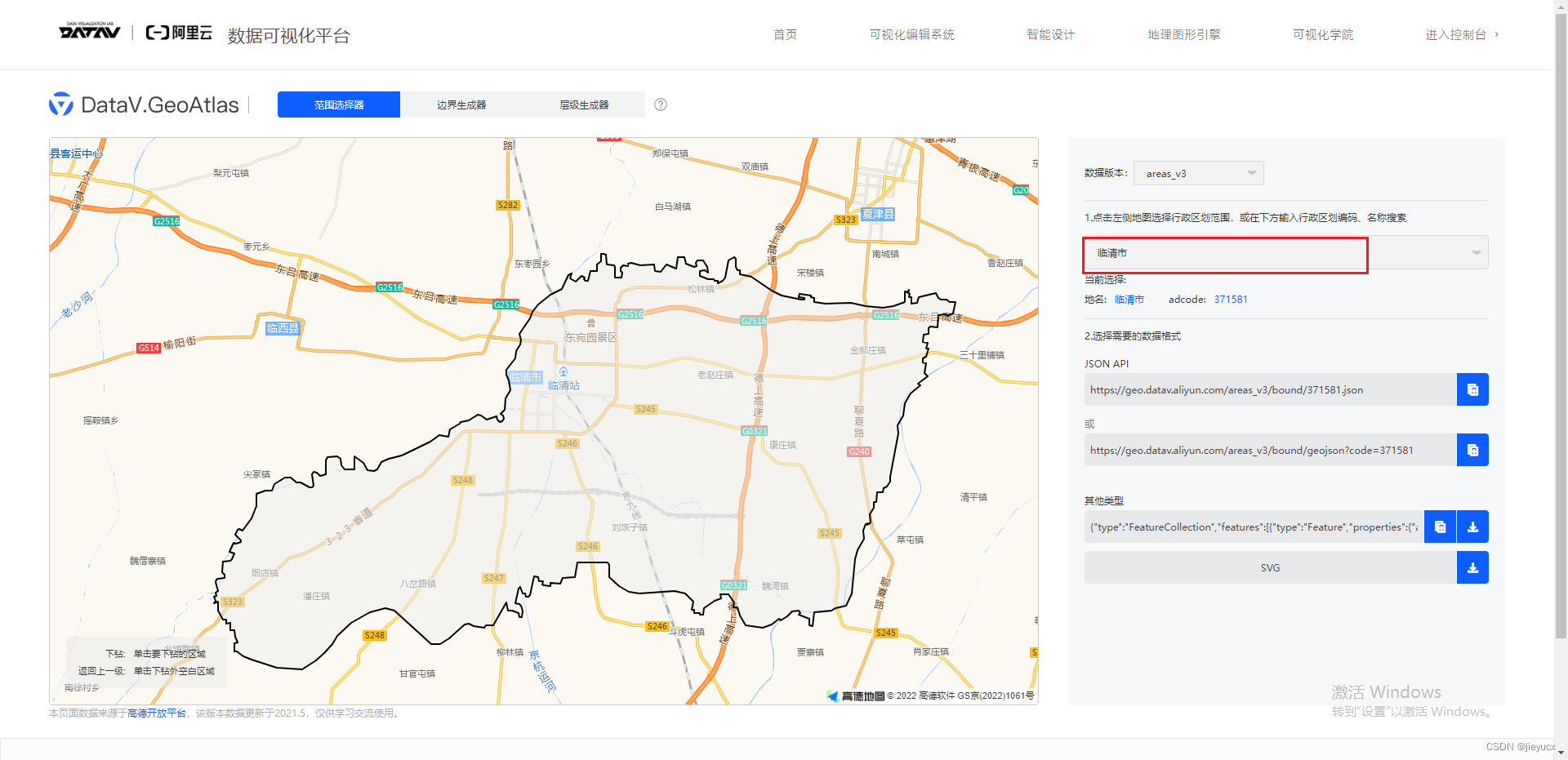Open the help question mark icon
The image size is (1568, 760).
(660, 104)
